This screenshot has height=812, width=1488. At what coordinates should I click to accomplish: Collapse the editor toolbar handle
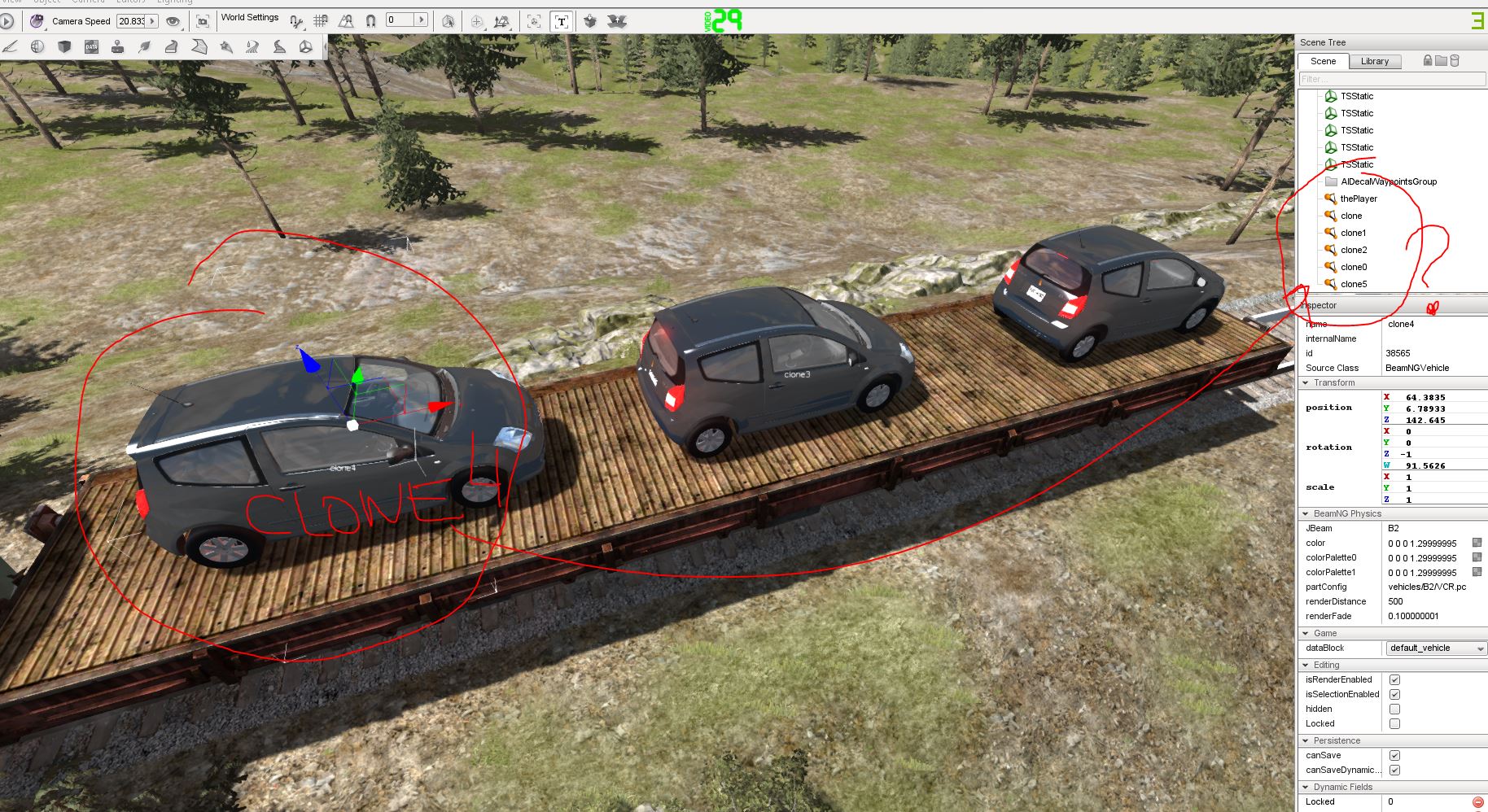325,47
